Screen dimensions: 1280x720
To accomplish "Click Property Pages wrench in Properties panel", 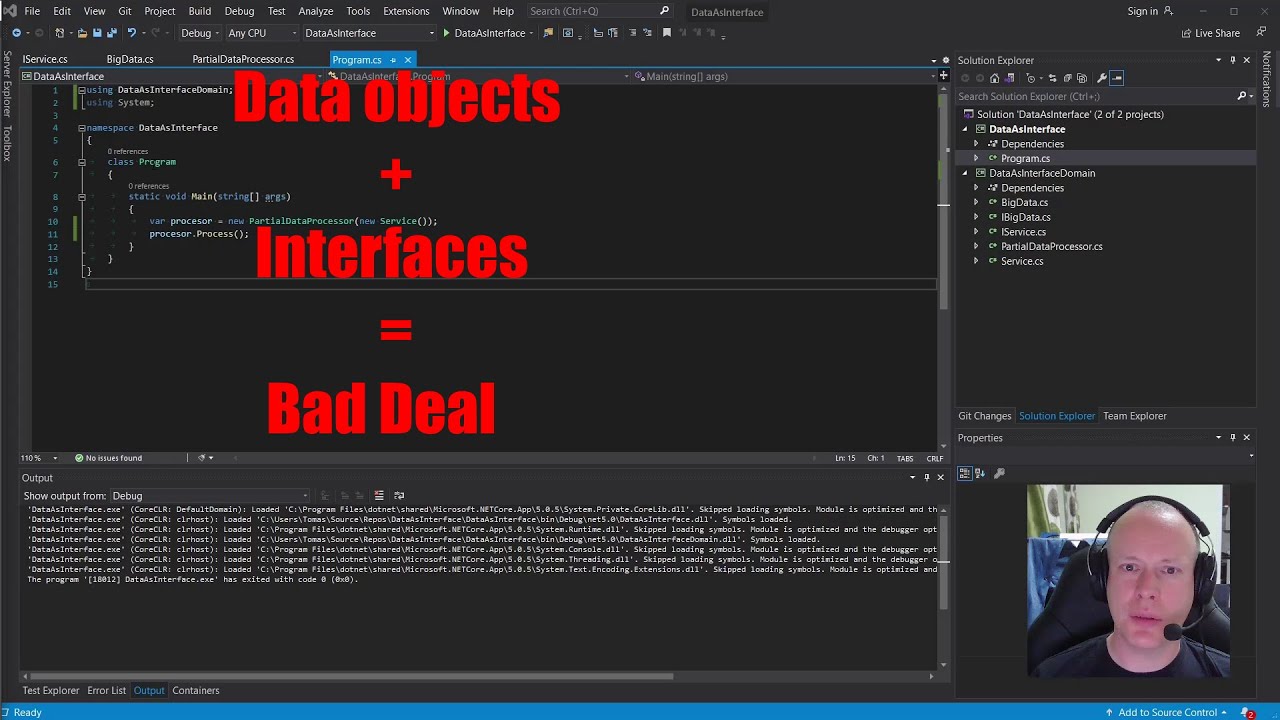I will [999, 473].
